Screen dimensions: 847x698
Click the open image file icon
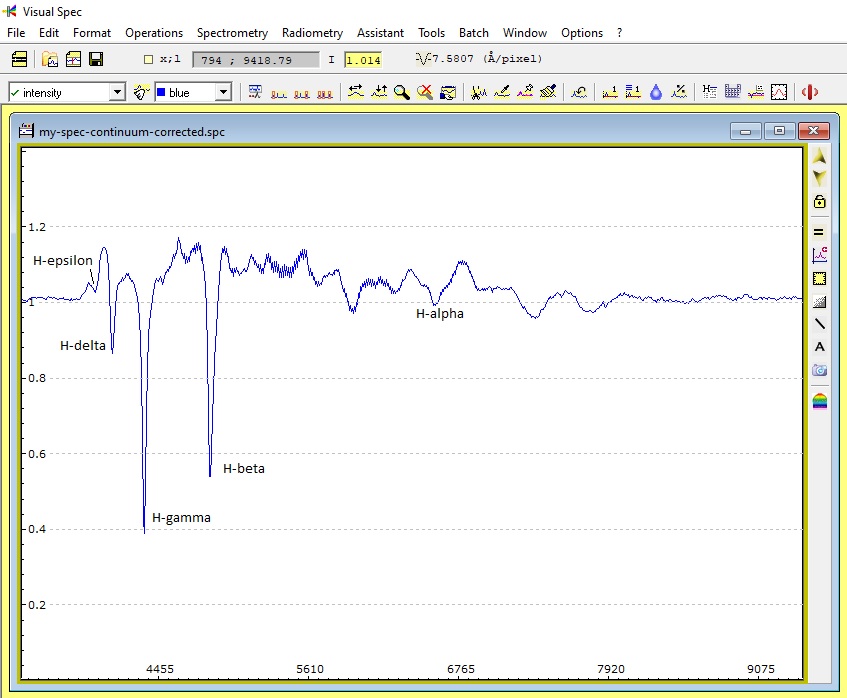point(73,59)
